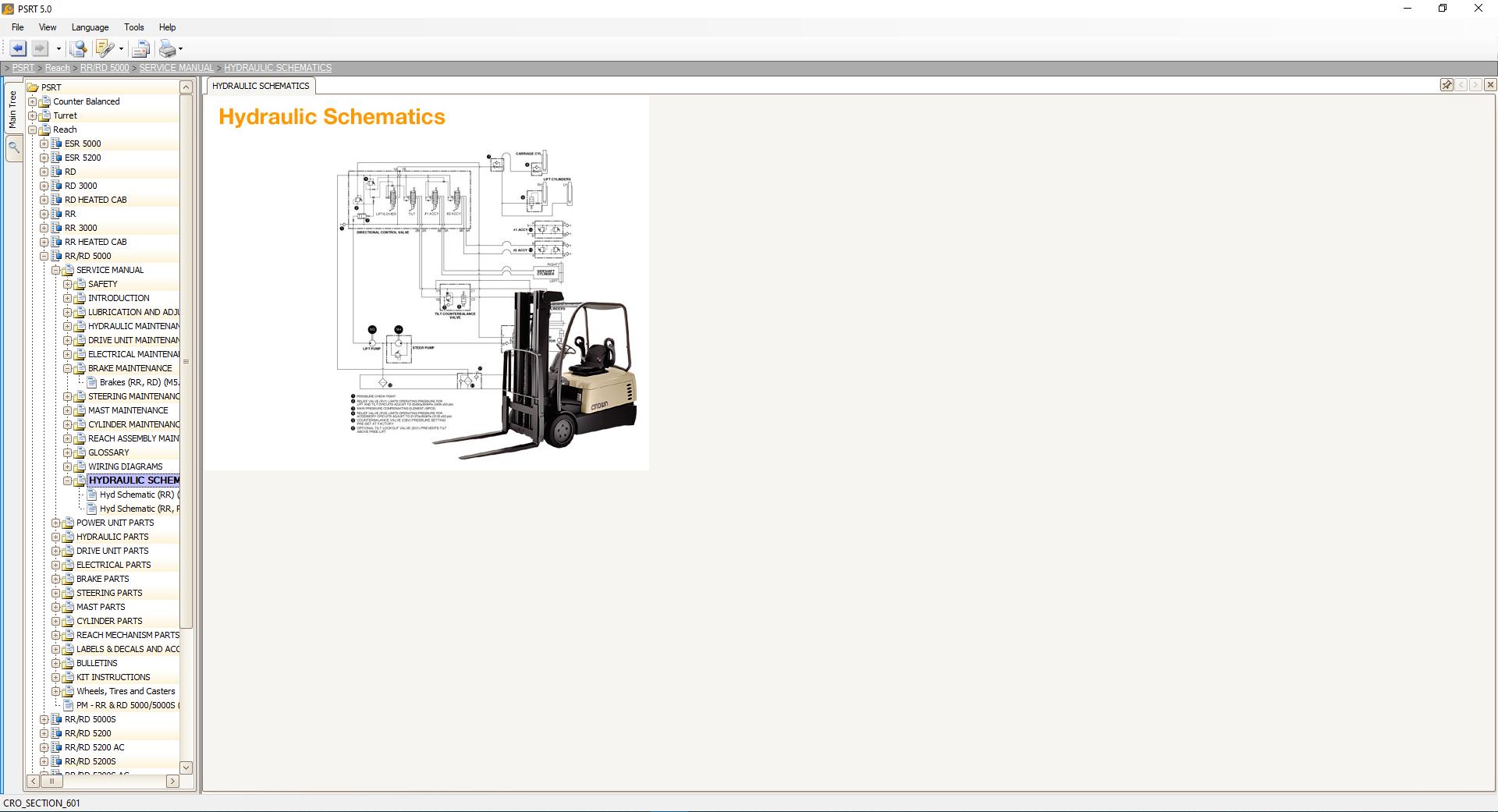This screenshot has width=1498, height=812.
Task: Click the CRO_SECTION_601 status bar text
Action: point(41,803)
